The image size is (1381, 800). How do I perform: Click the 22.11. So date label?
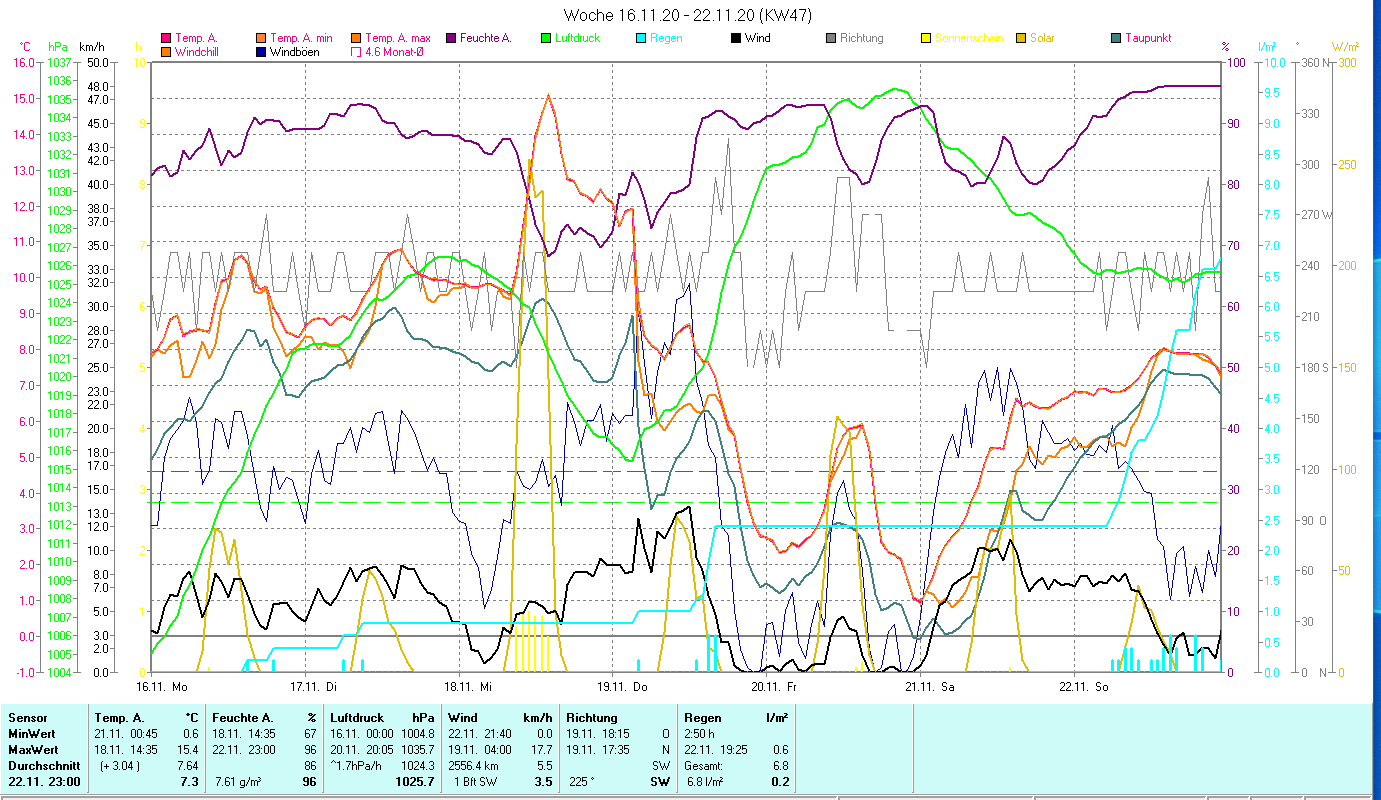(x=1084, y=686)
